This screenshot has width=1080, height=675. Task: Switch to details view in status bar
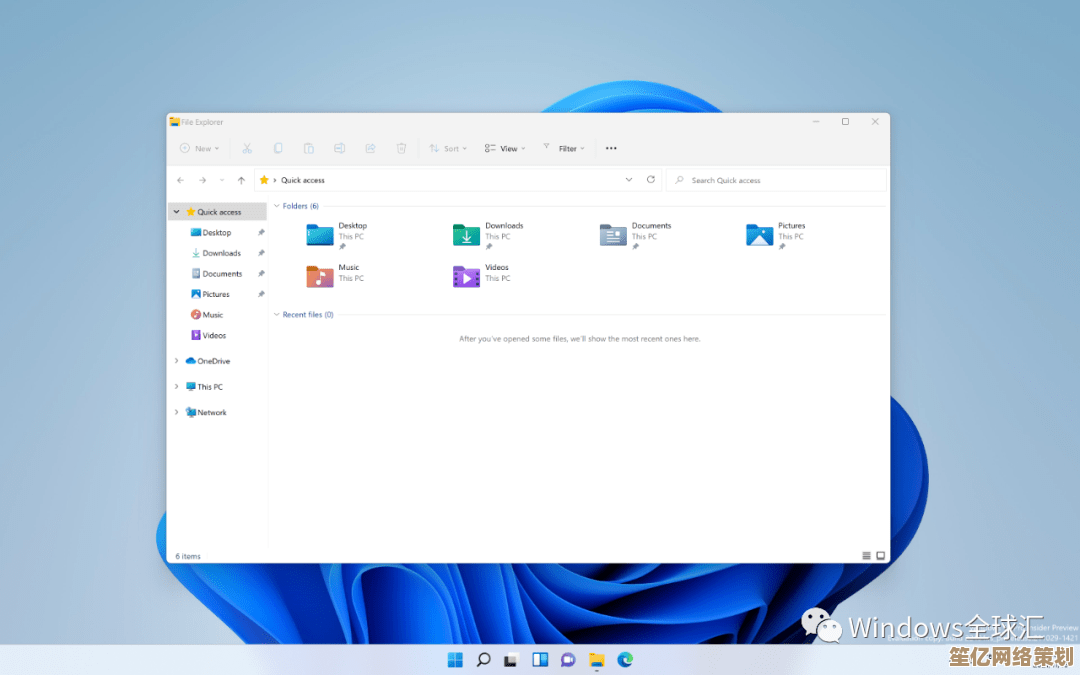866,555
